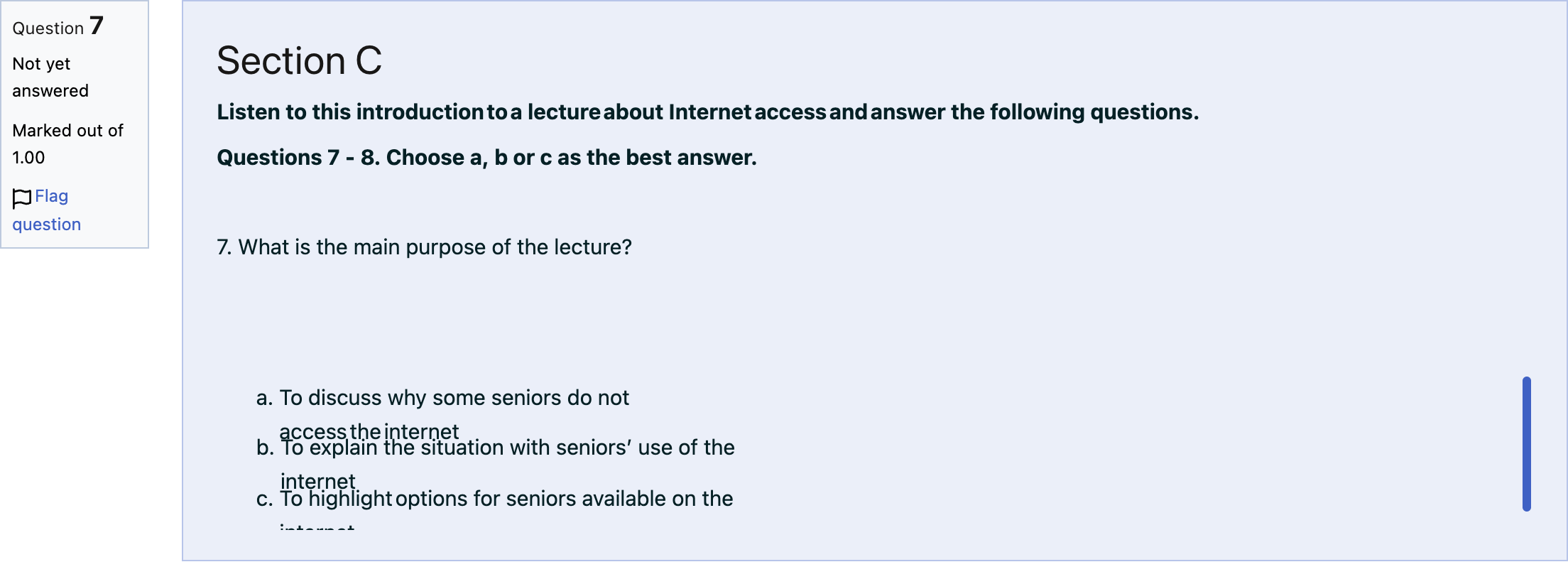Click the word 'question' under the Flag link
This screenshot has height=584, width=1568.
(47, 225)
